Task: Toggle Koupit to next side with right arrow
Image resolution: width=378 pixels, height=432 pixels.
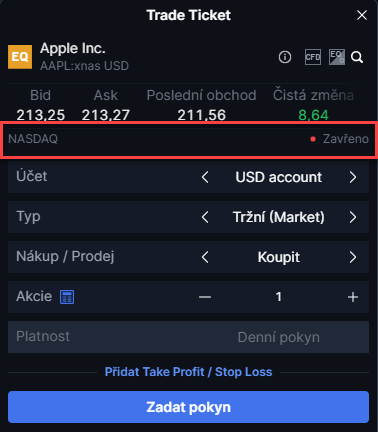Action: tap(353, 257)
